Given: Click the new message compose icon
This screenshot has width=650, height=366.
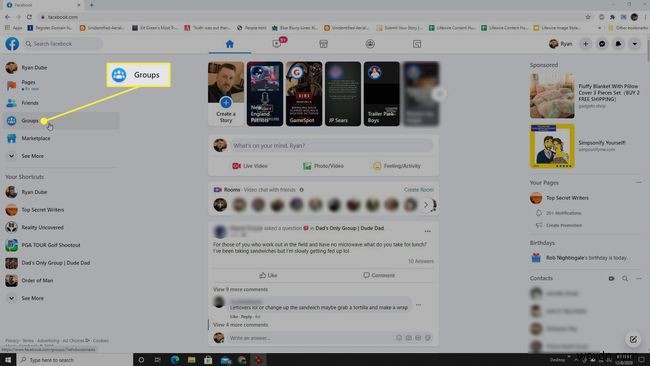Looking at the screenshot, I should click(x=633, y=339).
